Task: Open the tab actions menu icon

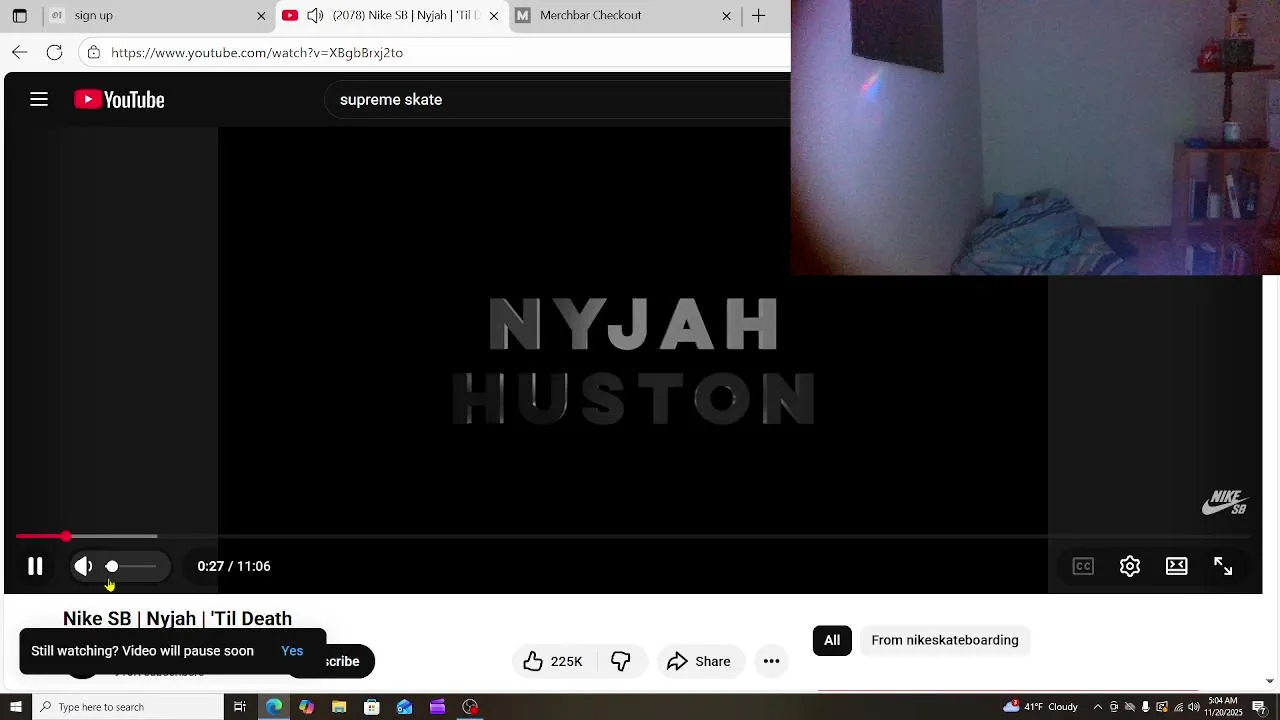Action: point(19,15)
